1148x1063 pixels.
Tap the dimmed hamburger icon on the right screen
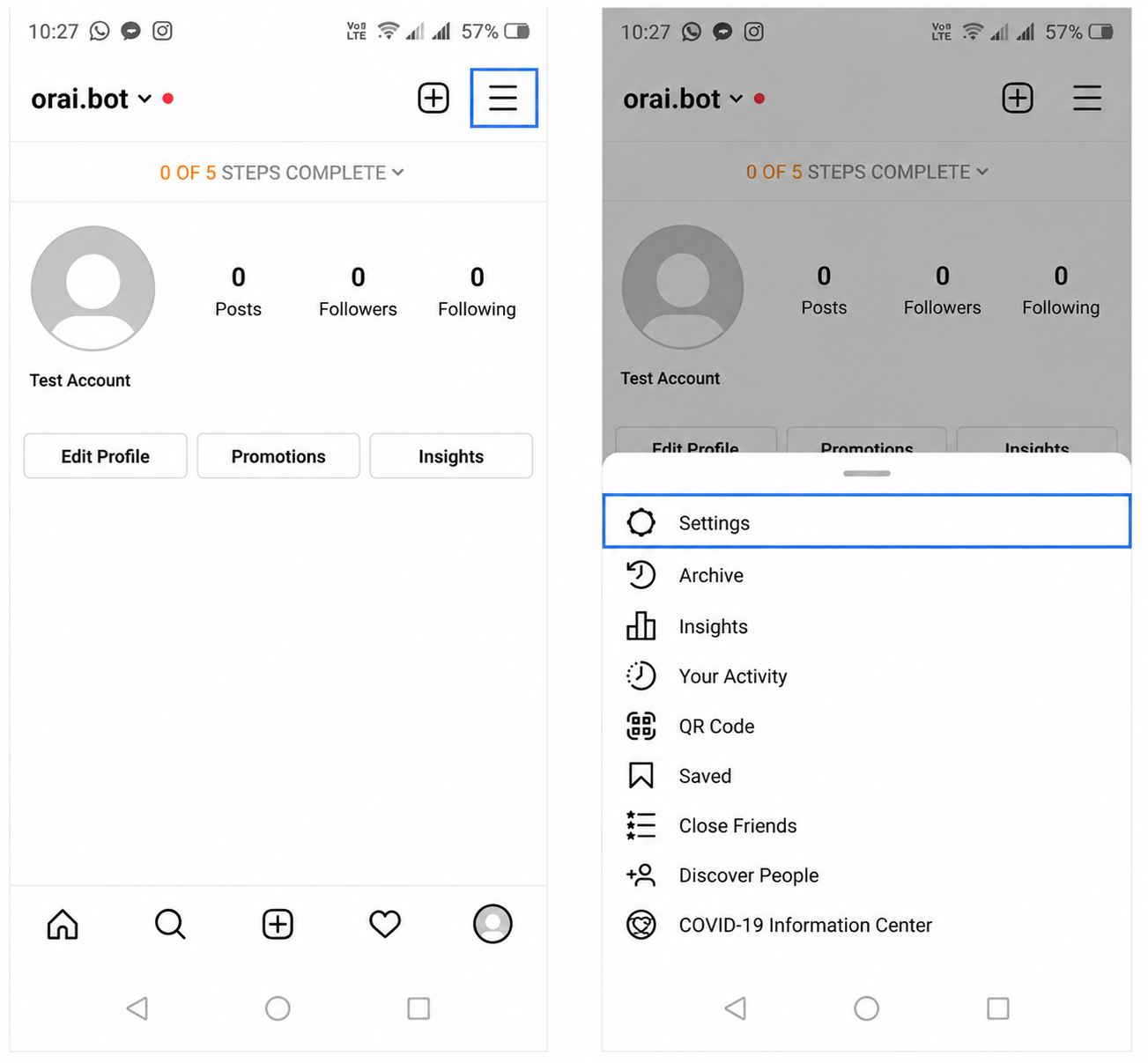[1087, 98]
